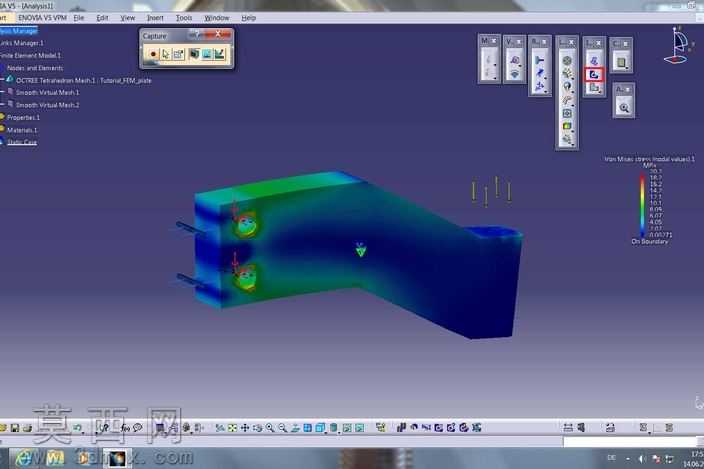This screenshot has height=469, width=704.
Task: Show the Deformation image icon
Action: point(594,61)
